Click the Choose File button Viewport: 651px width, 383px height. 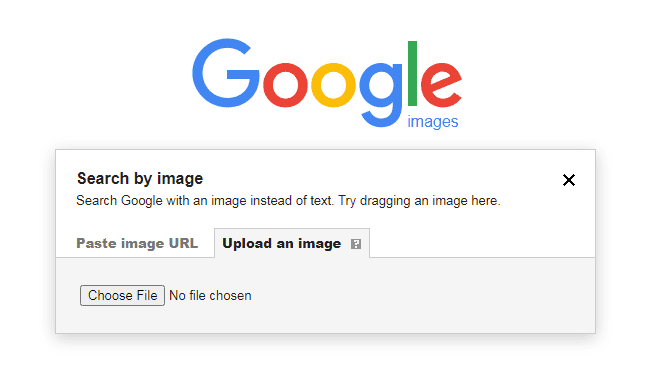[x=122, y=295]
